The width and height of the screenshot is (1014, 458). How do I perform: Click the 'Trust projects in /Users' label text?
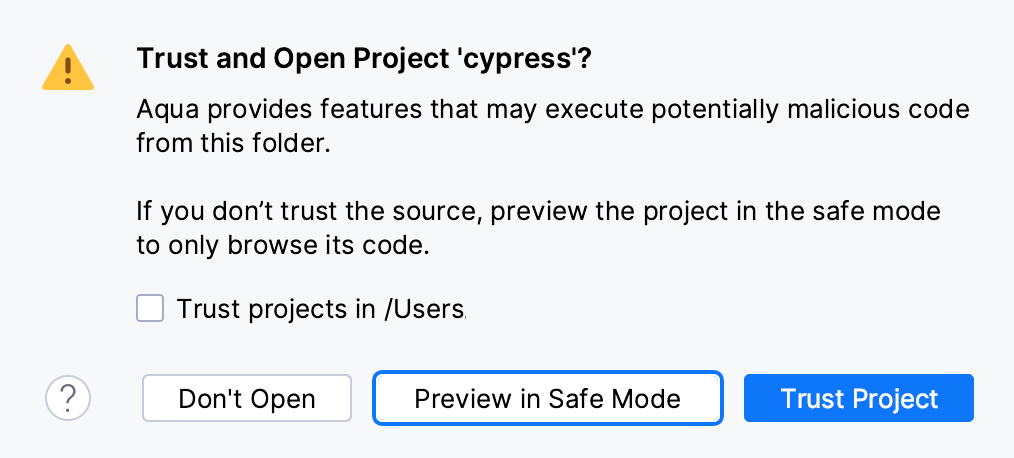pos(320,309)
